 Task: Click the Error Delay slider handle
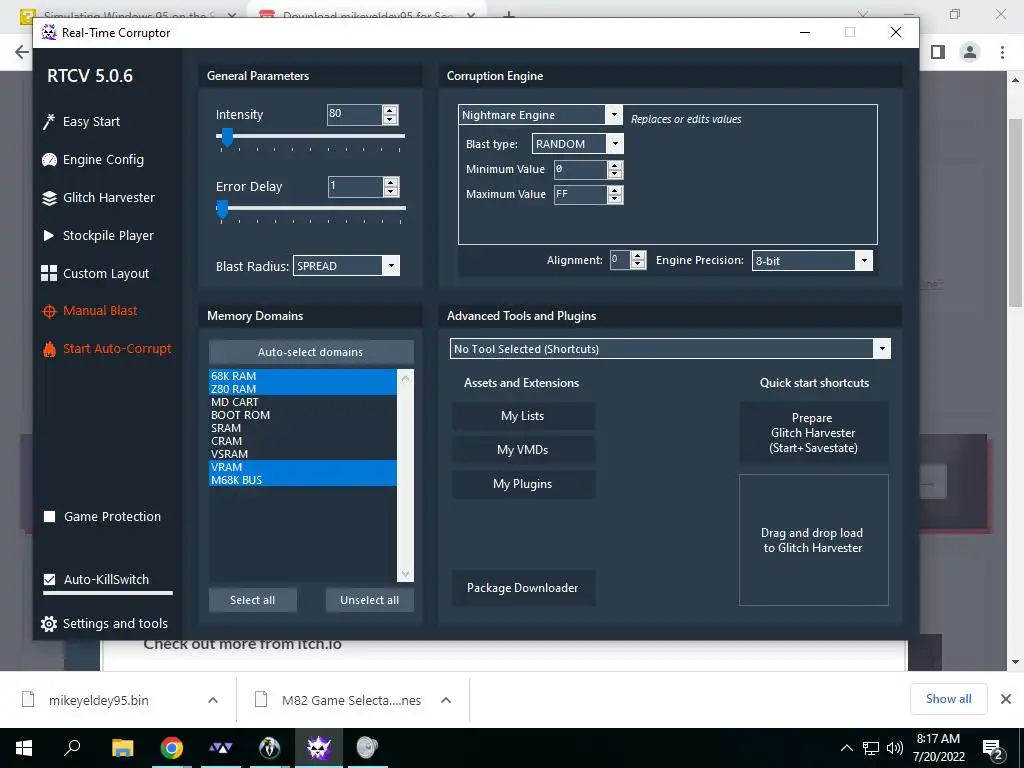pos(222,210)
